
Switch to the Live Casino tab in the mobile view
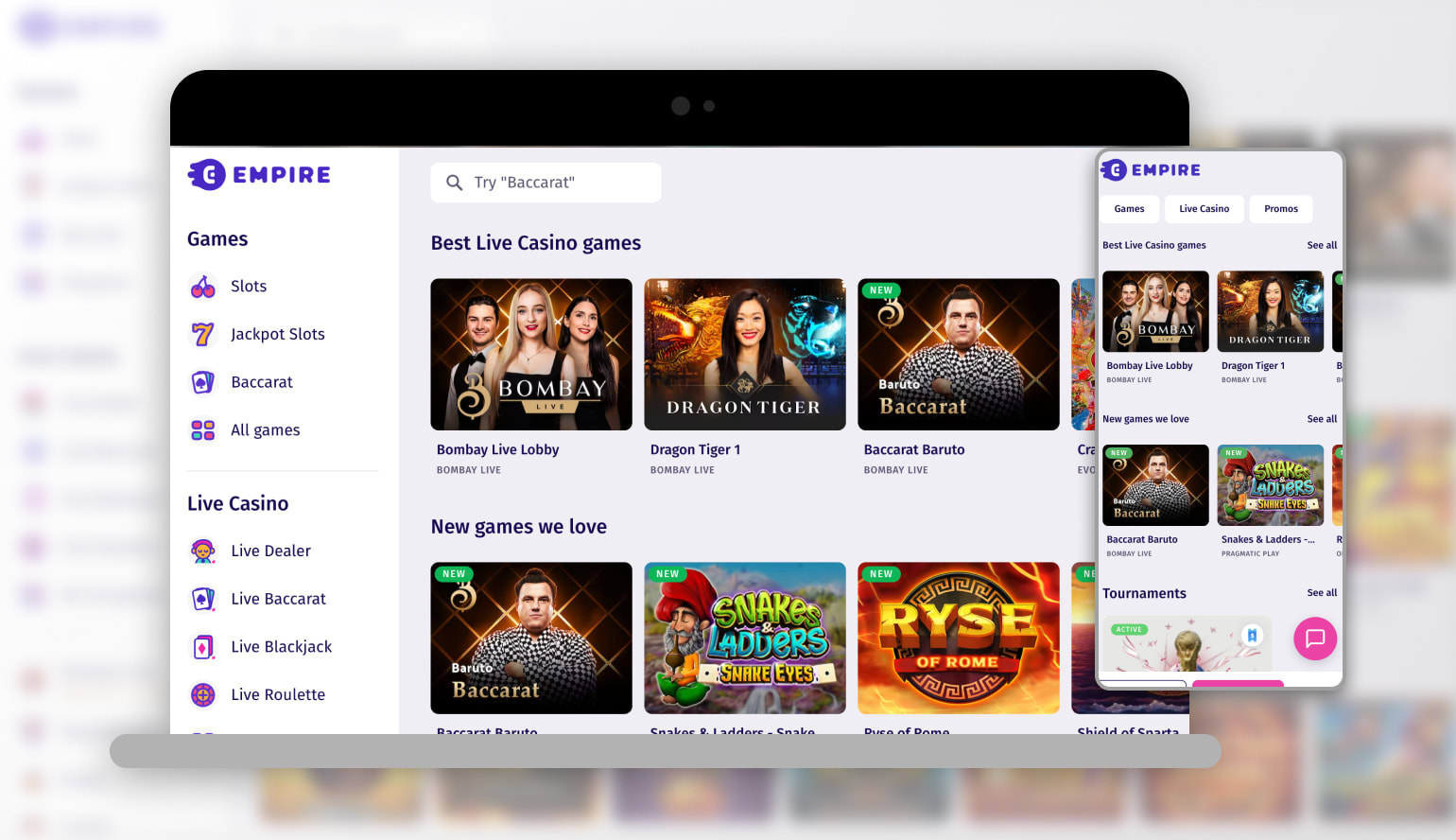[1204, 209]
